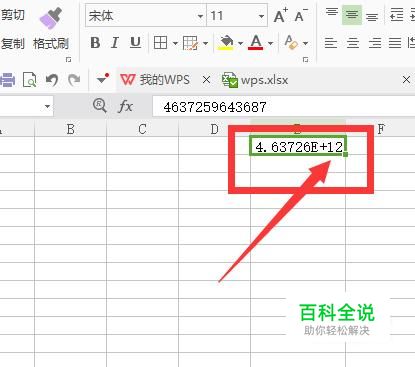Image resolution: width=415 pixels, height=367 pixels.
Task: Click the 剪切 cut button
Action: (x=13, y=15)
